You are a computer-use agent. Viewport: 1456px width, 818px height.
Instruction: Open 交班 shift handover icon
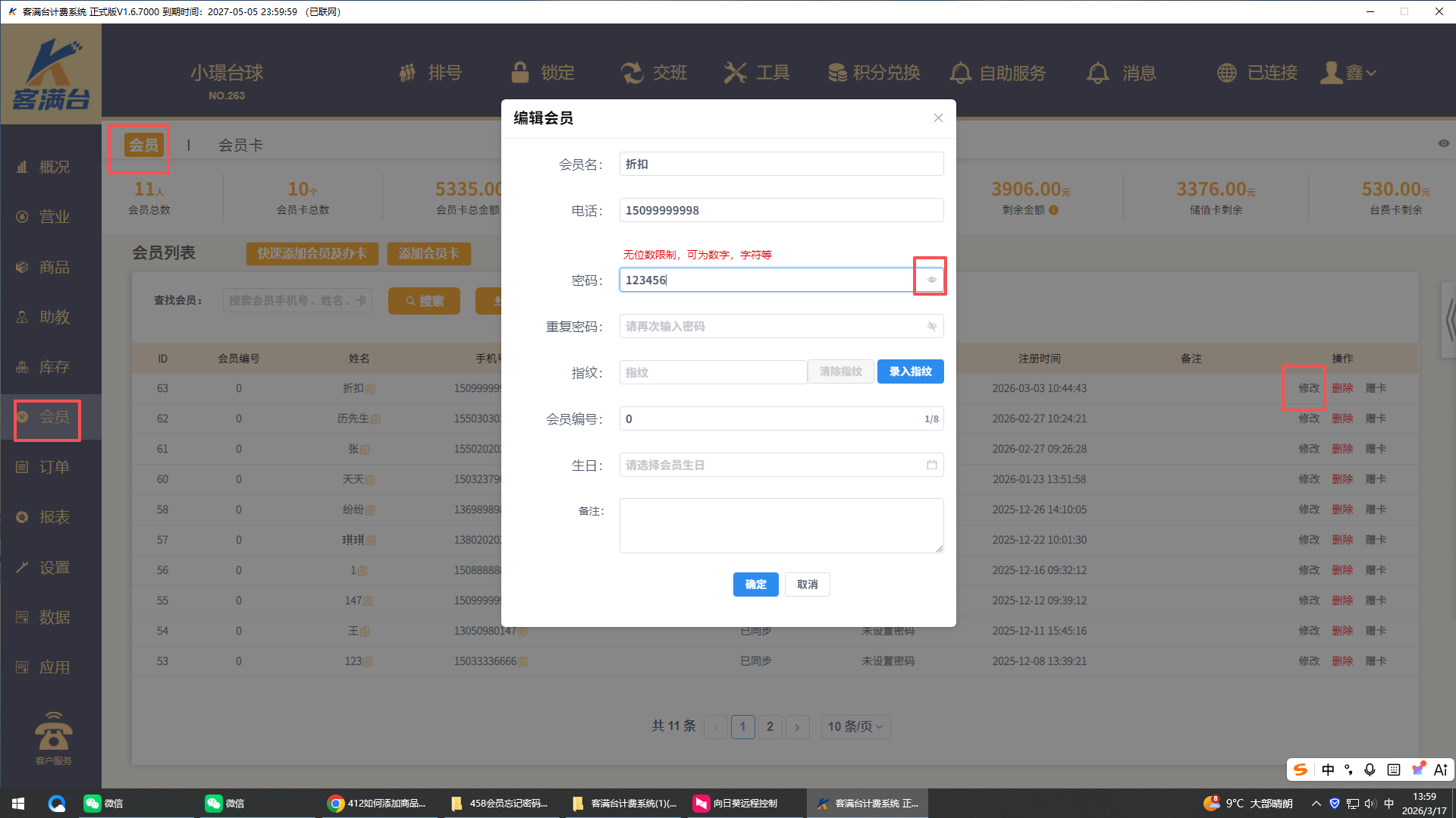632,73
